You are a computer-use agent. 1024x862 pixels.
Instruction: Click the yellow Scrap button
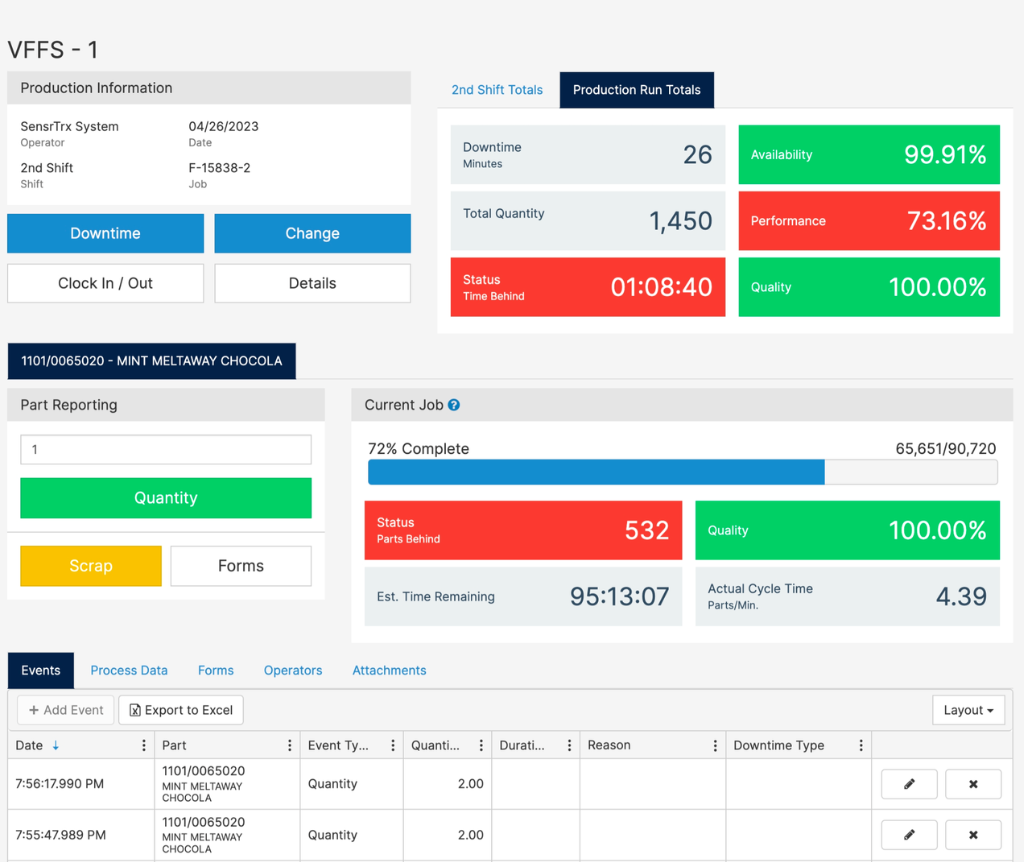pyautogui.click(x=90, y=566)
